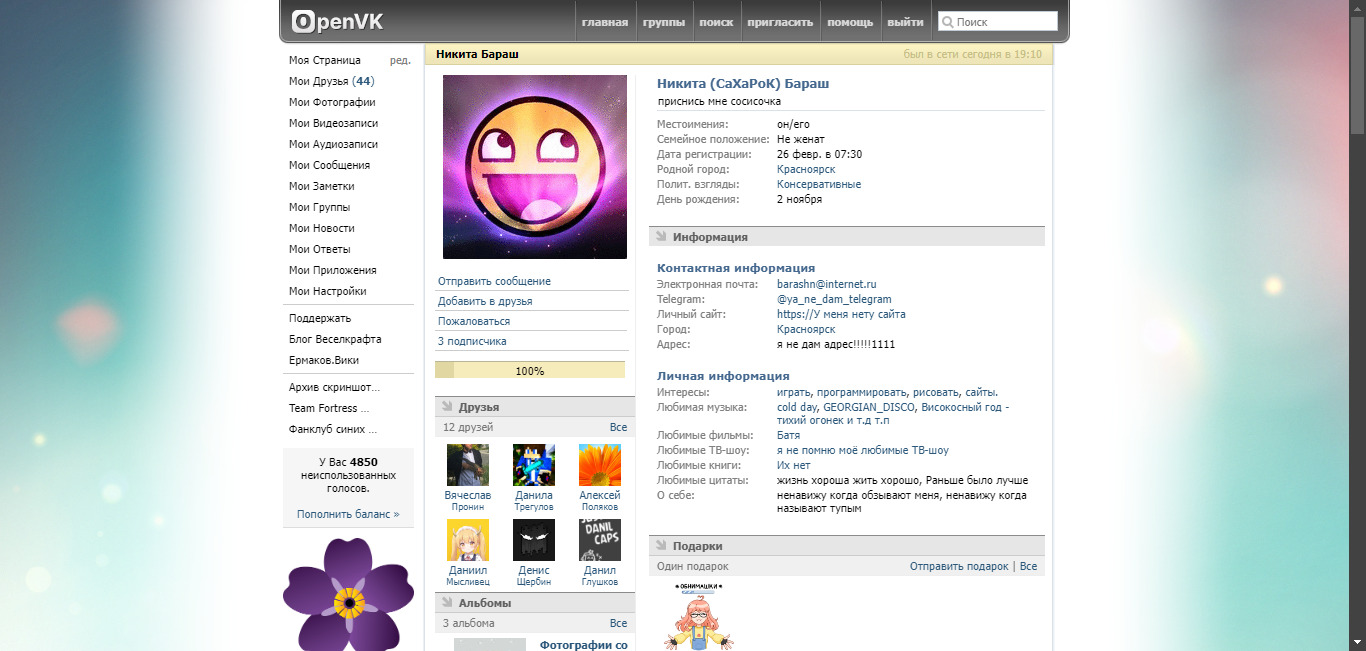Viewport: 1366px width, 651px height.
Task: Open Даниил Мысливец's anime avatar
Action: pyautogui.click(x=468, y=540)
